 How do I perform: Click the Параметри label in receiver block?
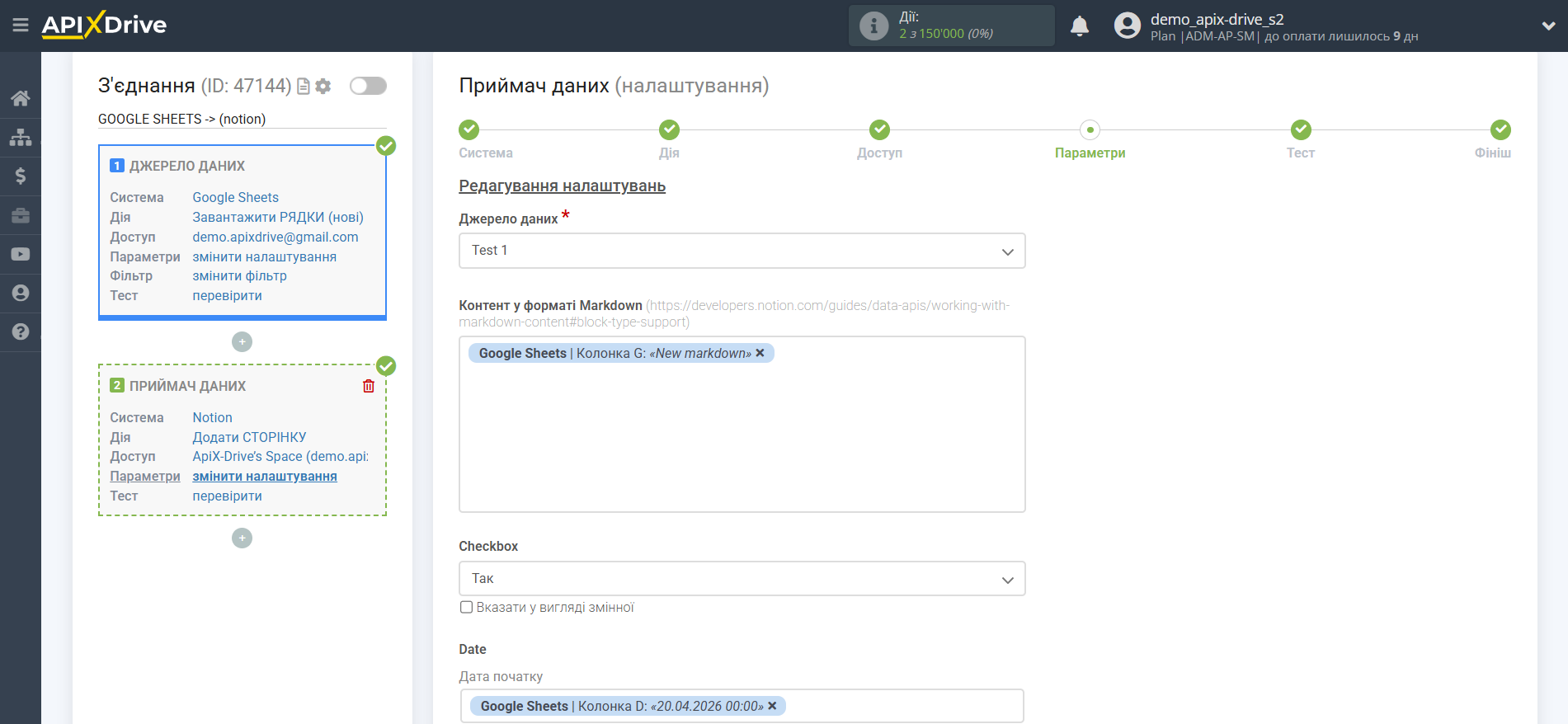[x=145, y=476]
